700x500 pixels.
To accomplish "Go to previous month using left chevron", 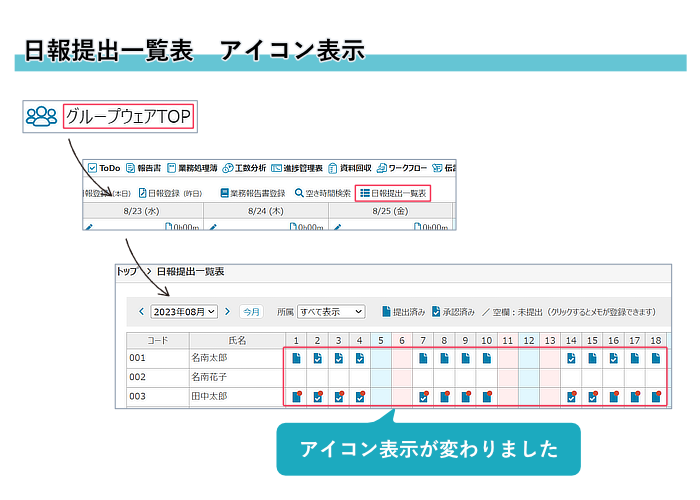I will click(141, 312).
